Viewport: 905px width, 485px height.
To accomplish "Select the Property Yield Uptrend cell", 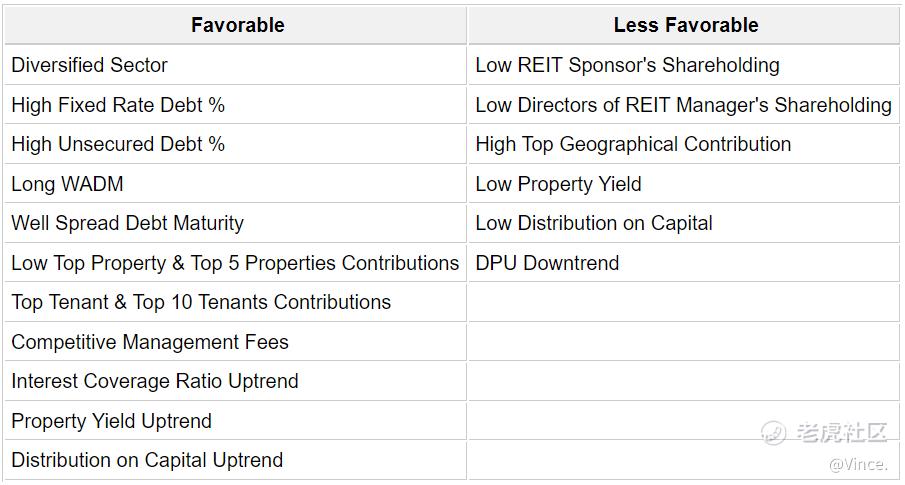I will point(235,421).
